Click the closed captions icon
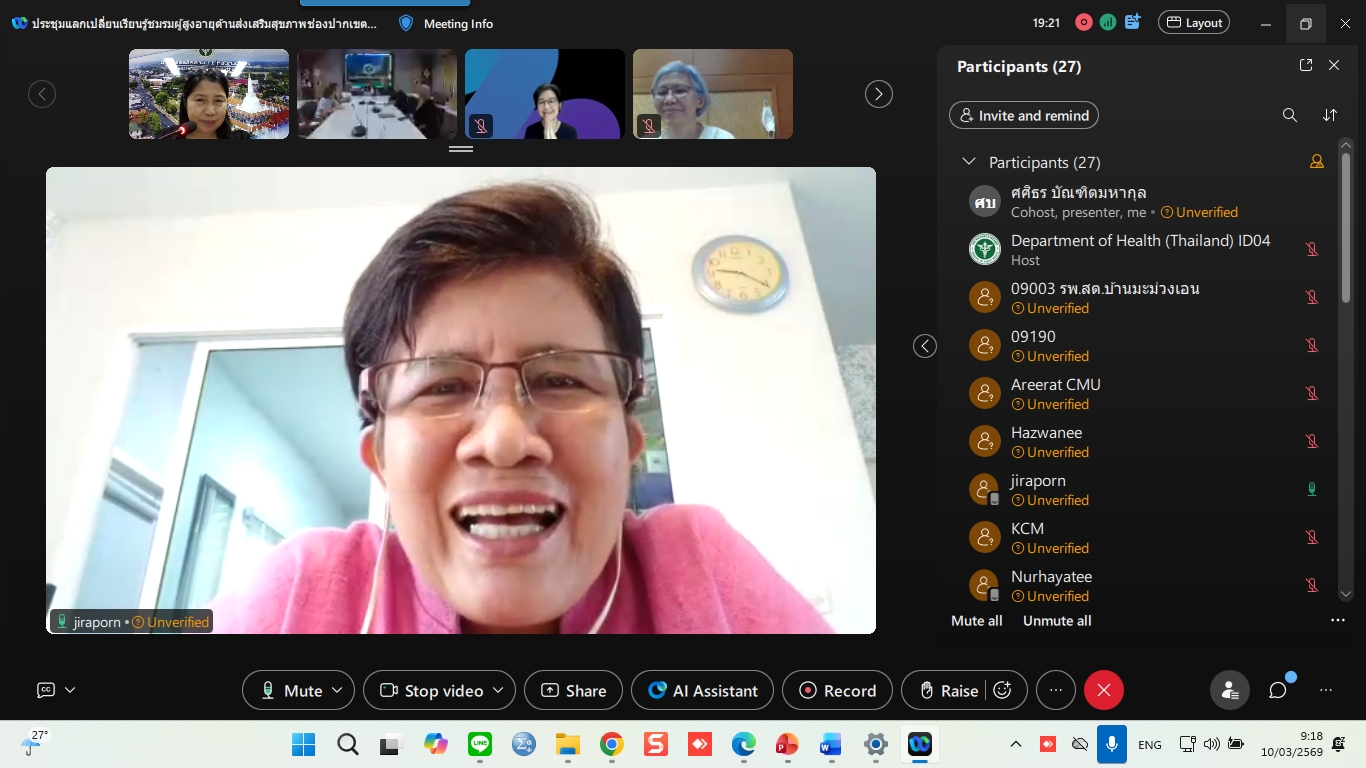Viewport: 1366px width, 768px height. click(46, 690)
